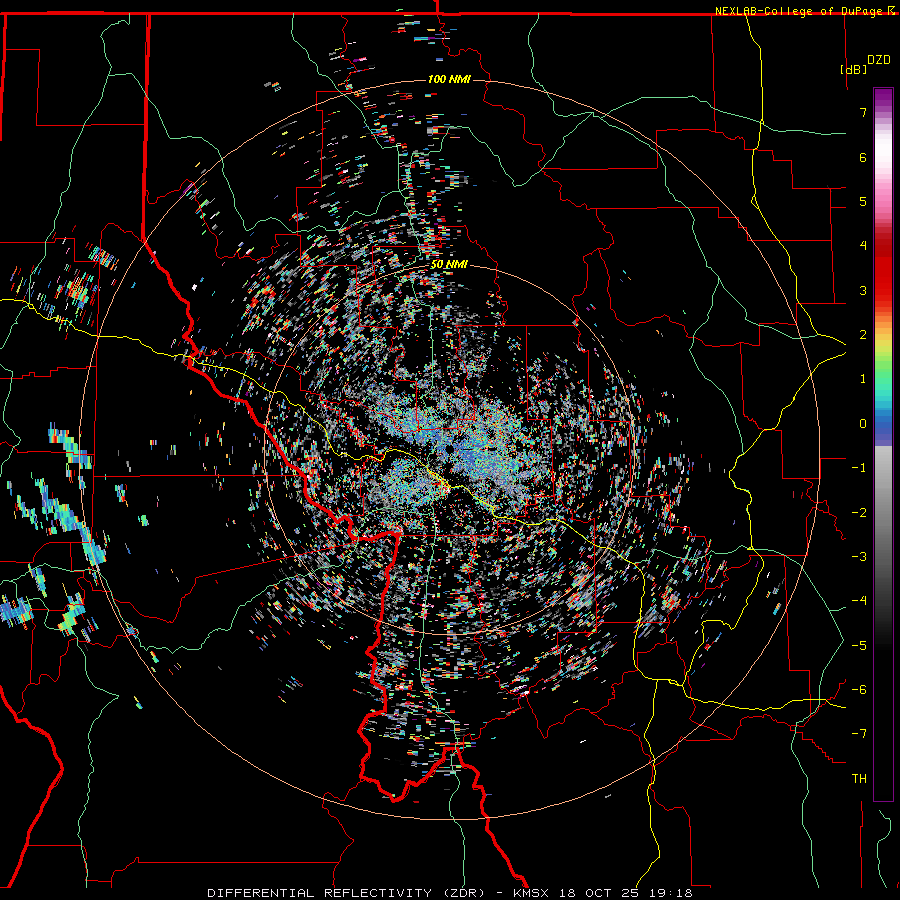Select the 50 NMI range ring label
This screenshot has height=900, width=900.
tap(449, 265)
